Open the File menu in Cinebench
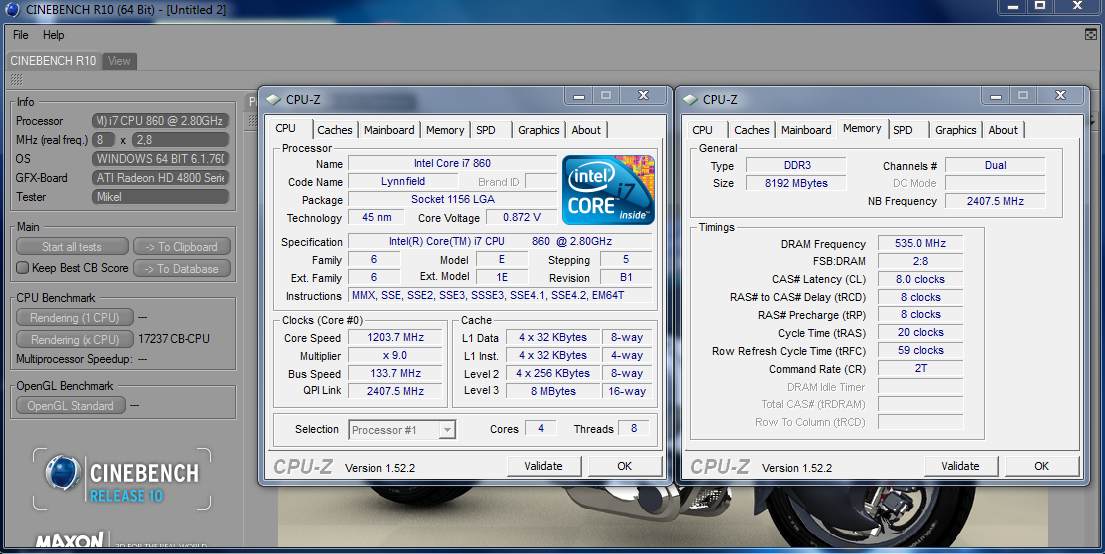 [x=20, y=35]
